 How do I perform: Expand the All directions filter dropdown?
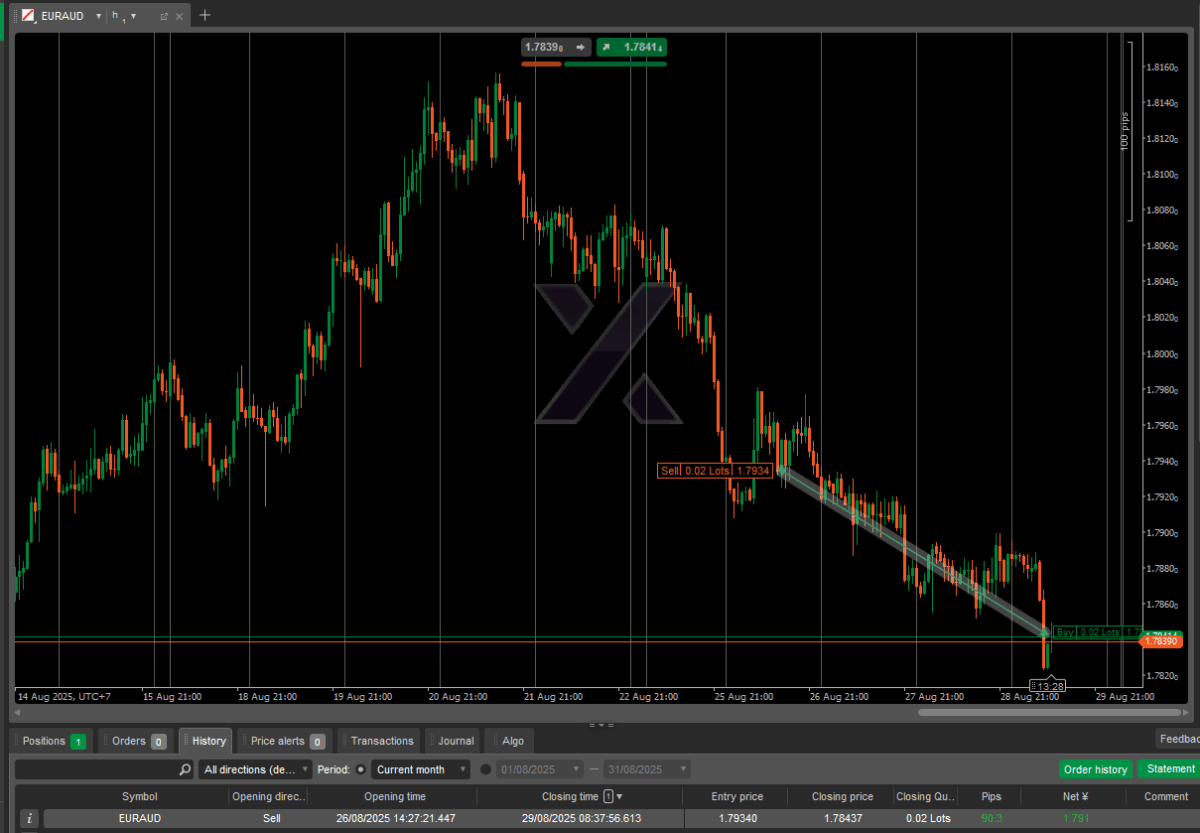[x=257, y=770]
